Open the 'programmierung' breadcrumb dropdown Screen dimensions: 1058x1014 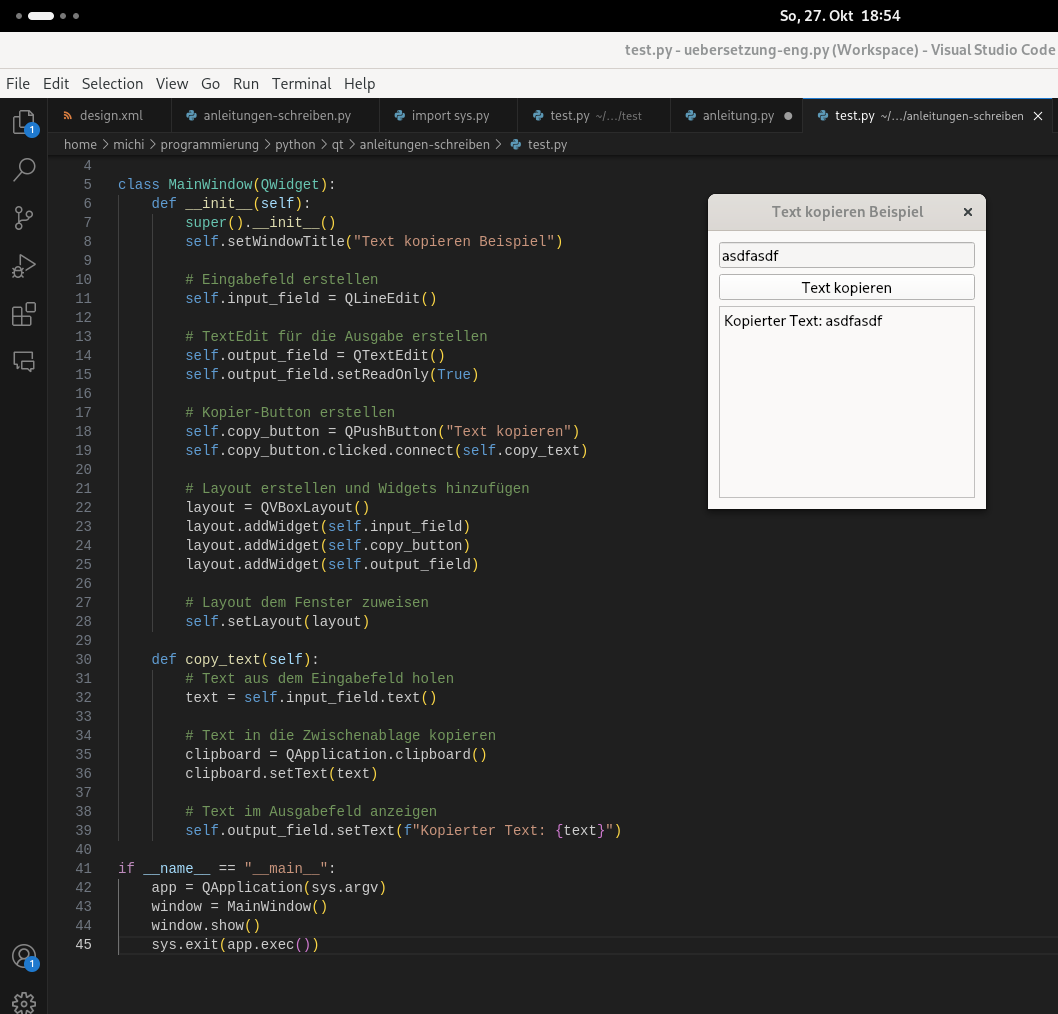pyautogui.click(x=209, y=144)
